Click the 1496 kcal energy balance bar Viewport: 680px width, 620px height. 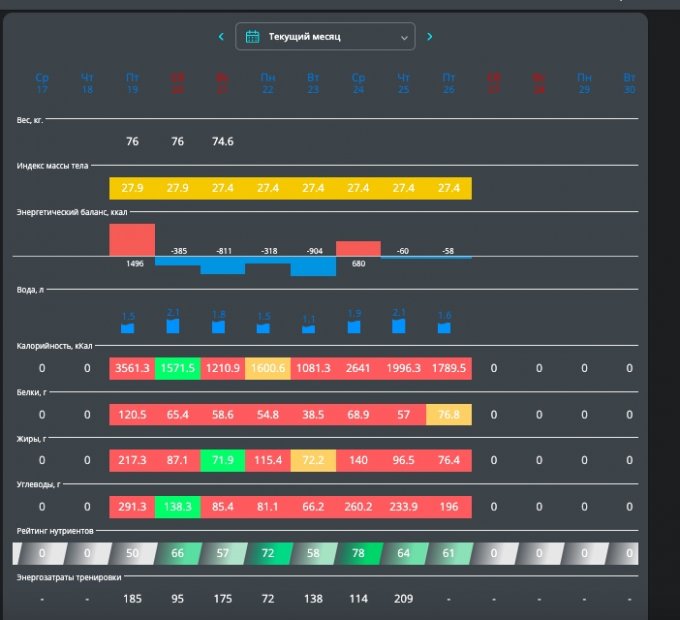click(x=132, y=240)
